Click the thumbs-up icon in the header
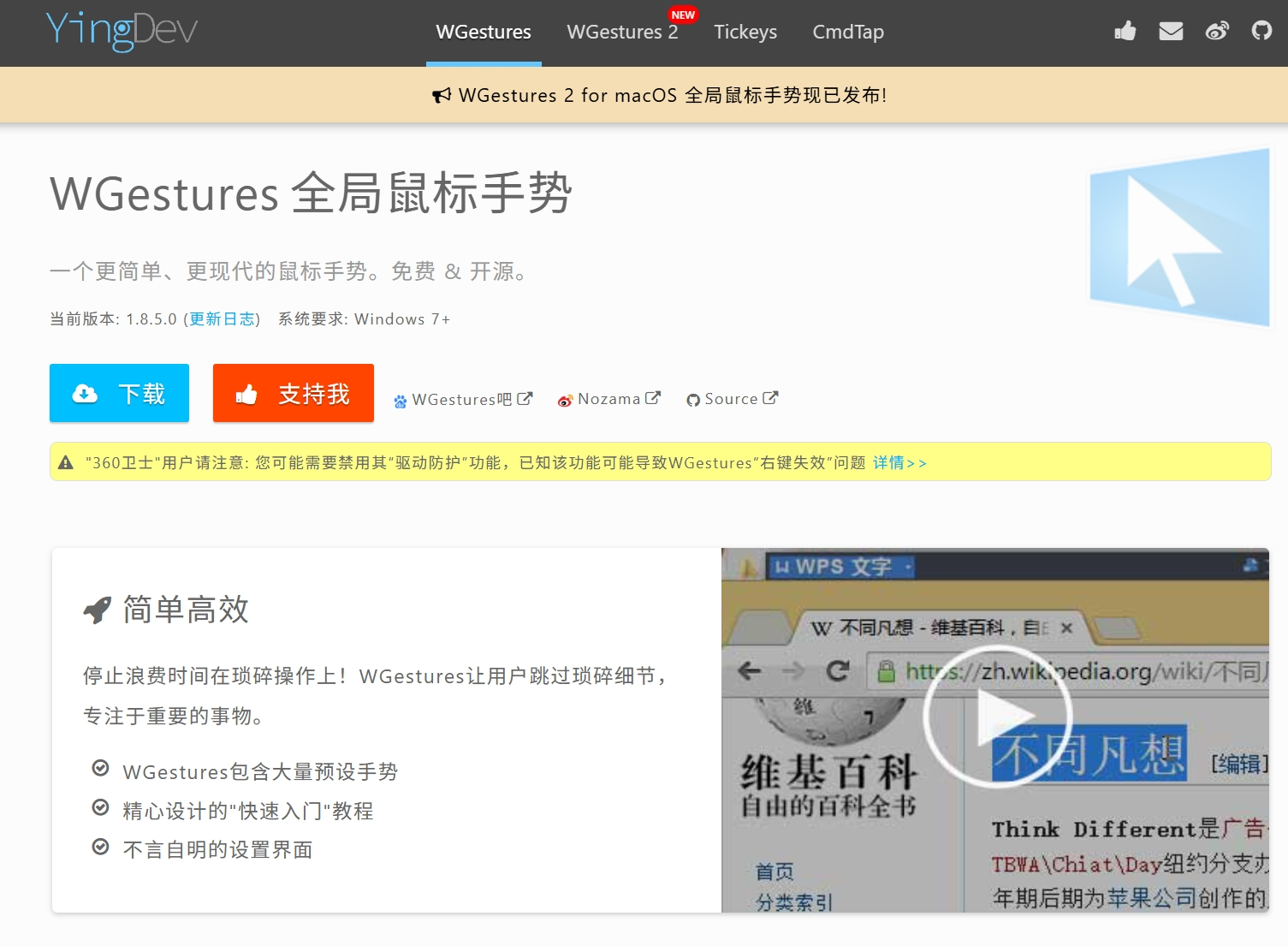 [x=1125, y=32]
